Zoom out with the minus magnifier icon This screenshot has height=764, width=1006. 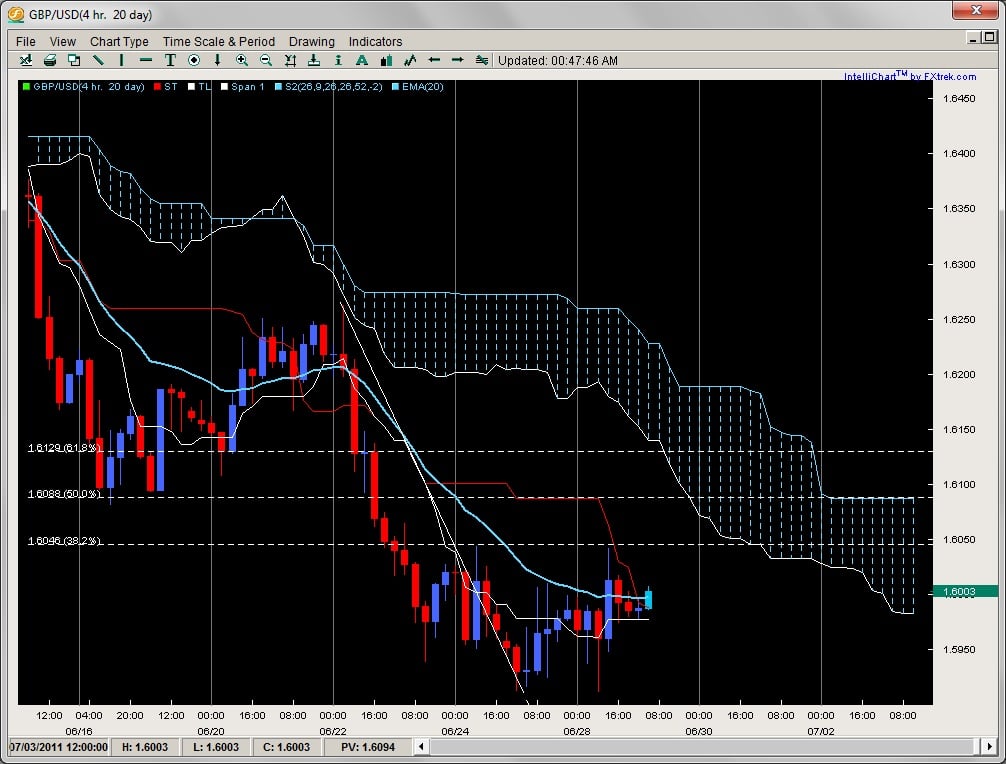pyautogui.click(x=266, y=60)
